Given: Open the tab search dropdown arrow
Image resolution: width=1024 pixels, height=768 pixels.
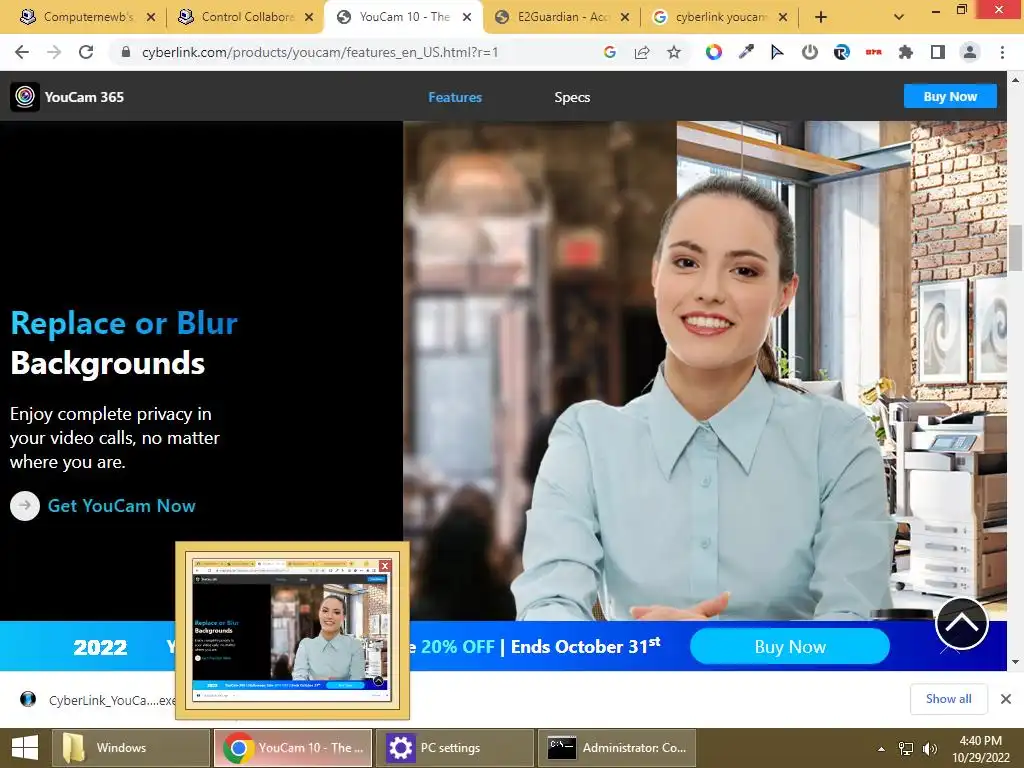Looking at the screenshot, I should pyautogui.click(x=899, y=17).
